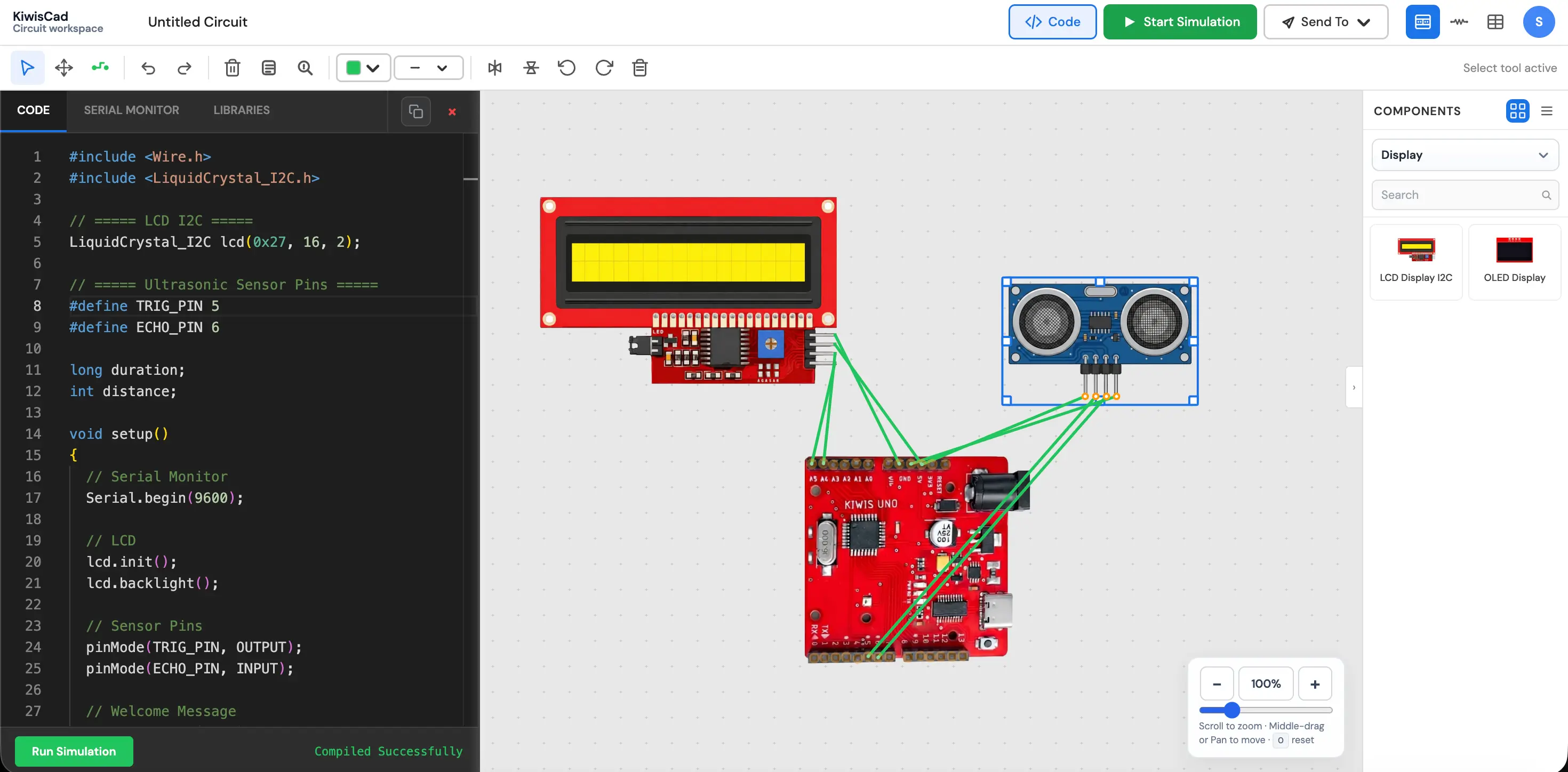Screen dimensions: 1568x772
Task: Copy code with the duplicate icon
Action: [x=416, y=111]
